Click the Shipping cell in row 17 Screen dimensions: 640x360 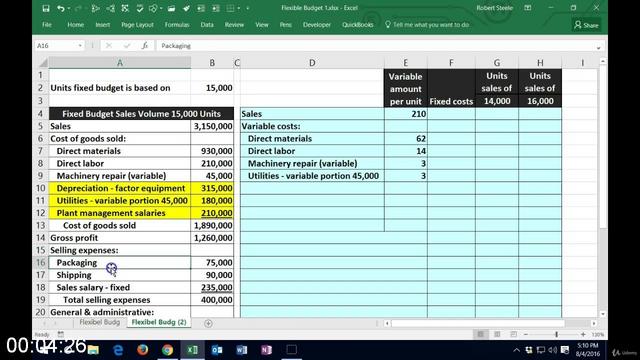(120, 275)
